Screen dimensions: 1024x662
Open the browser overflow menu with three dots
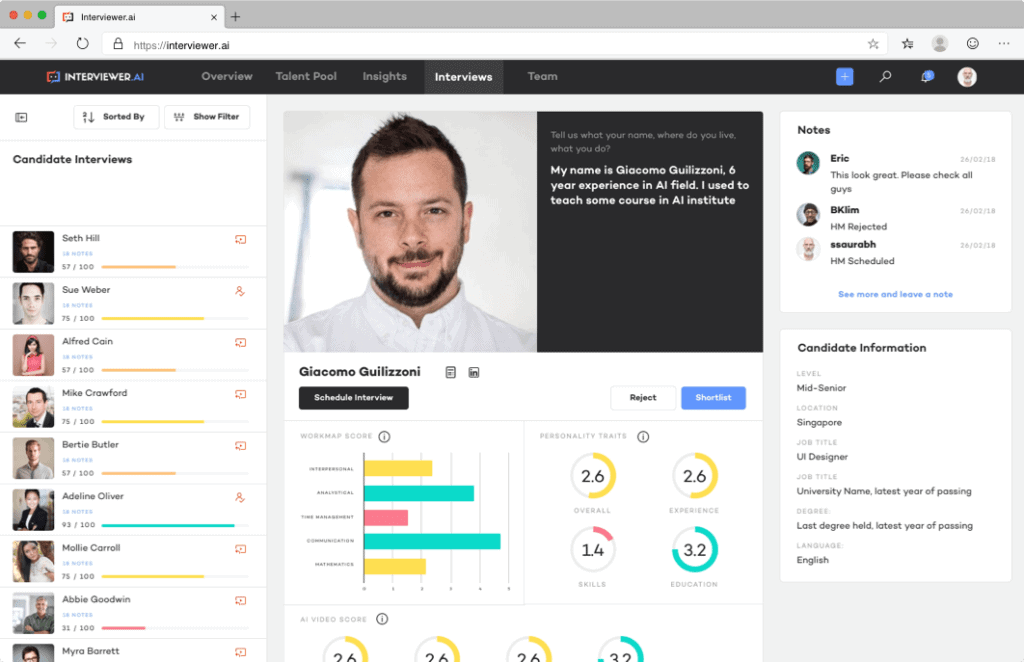tap(1003, 43)
